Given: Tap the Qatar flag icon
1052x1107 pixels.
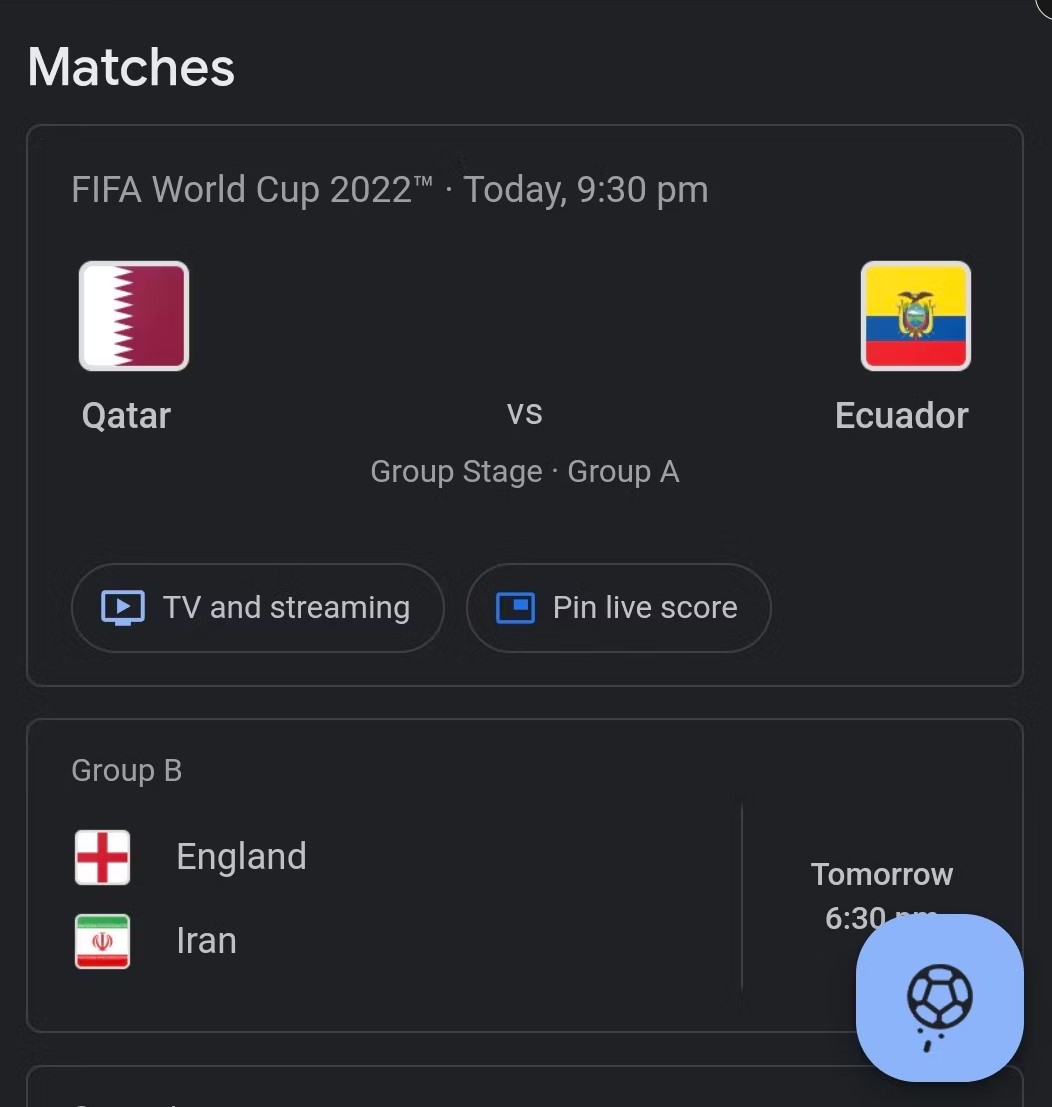Looking at the screenshot, I should [x=133, y=316].
